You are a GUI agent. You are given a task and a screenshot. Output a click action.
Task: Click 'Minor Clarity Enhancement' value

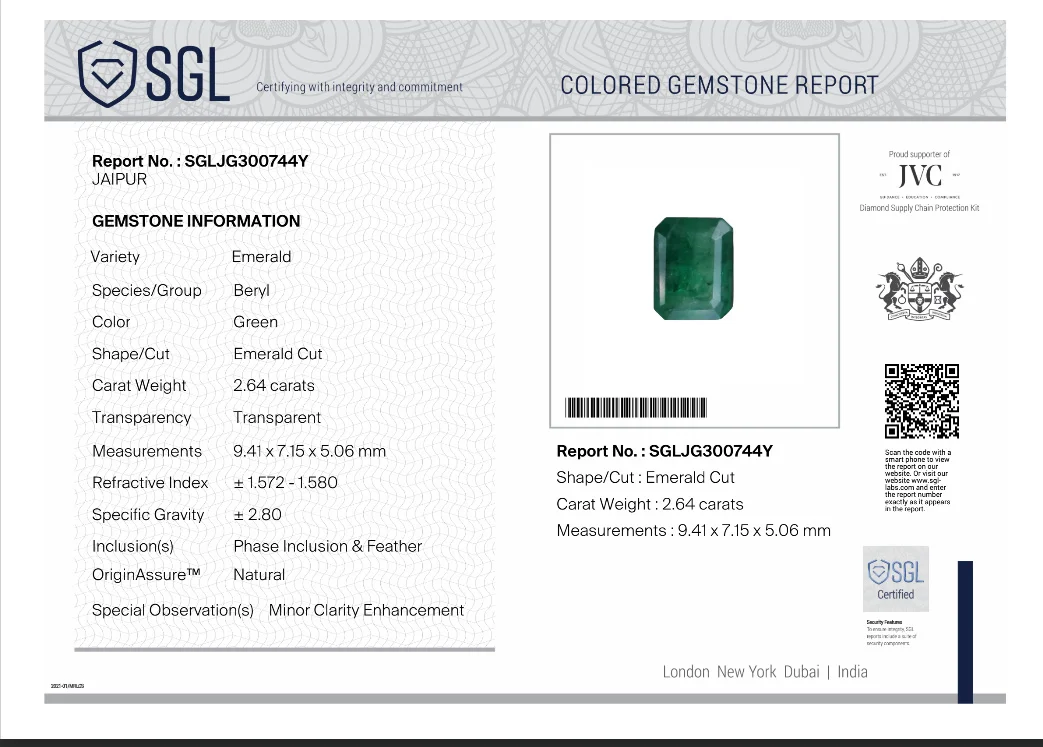click(366, 611)
